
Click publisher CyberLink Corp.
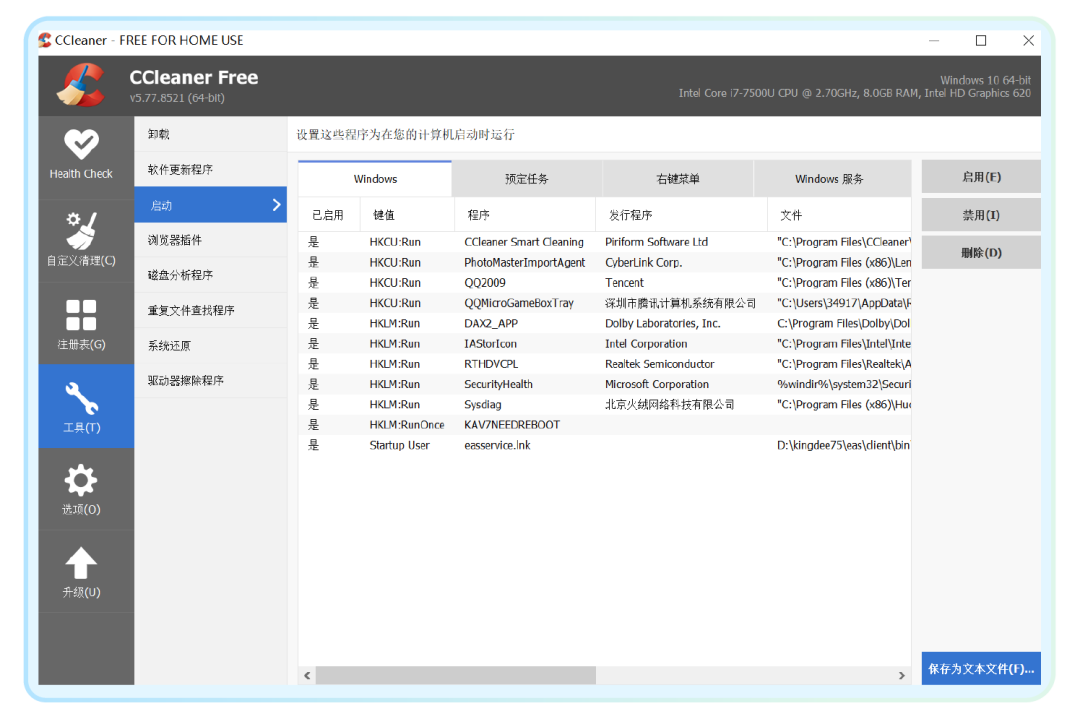(x=643, y=262)
